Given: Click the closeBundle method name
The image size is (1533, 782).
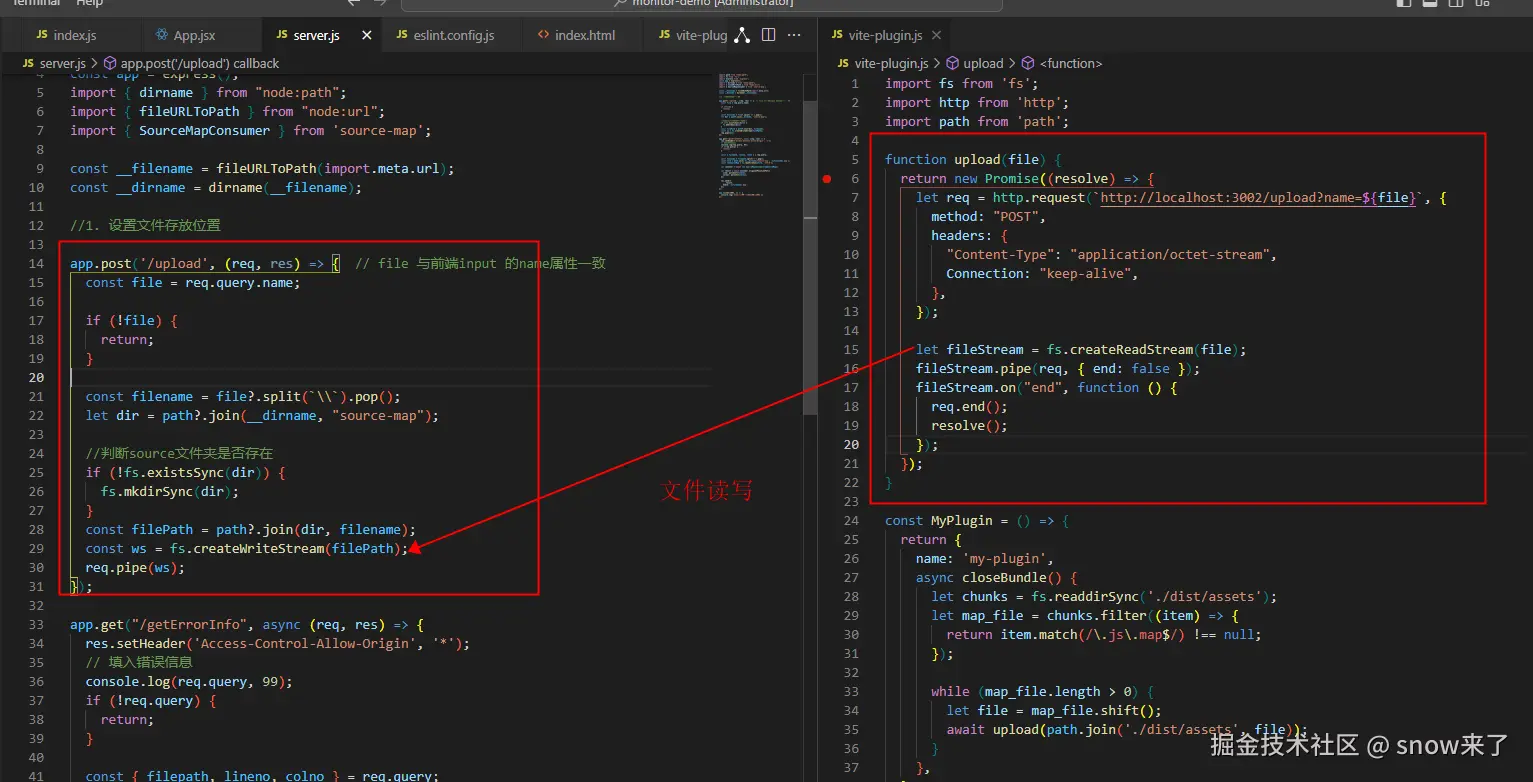Looking at the screenshot, I should tap(1004, 578).
